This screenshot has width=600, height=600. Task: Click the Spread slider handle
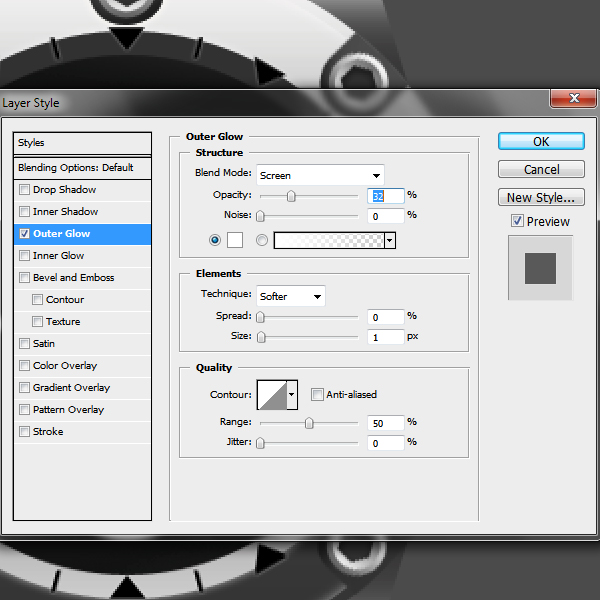[x=260, y=317]
